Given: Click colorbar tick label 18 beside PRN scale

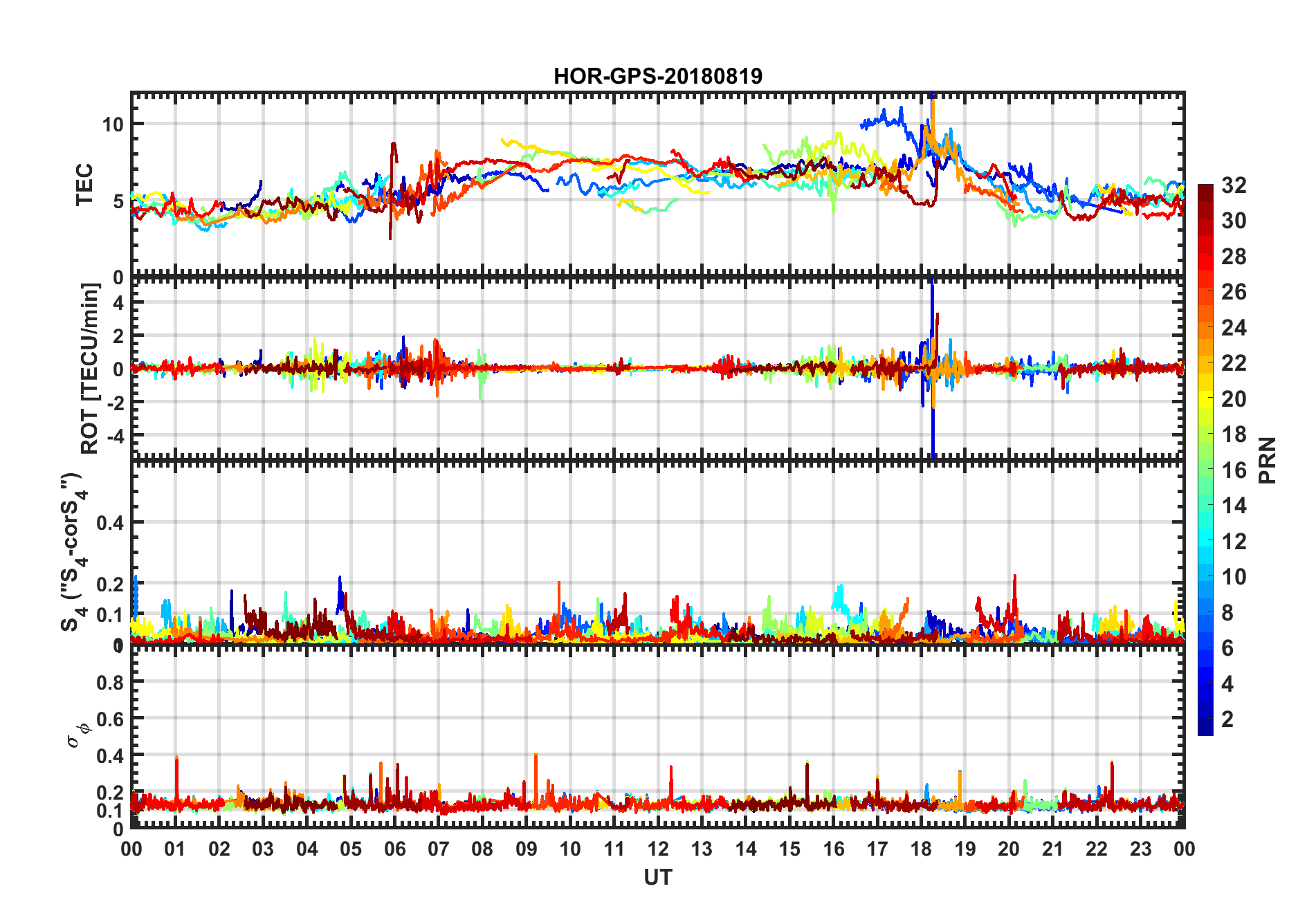Looking at the screenshot, I should tap(1234, 434).
